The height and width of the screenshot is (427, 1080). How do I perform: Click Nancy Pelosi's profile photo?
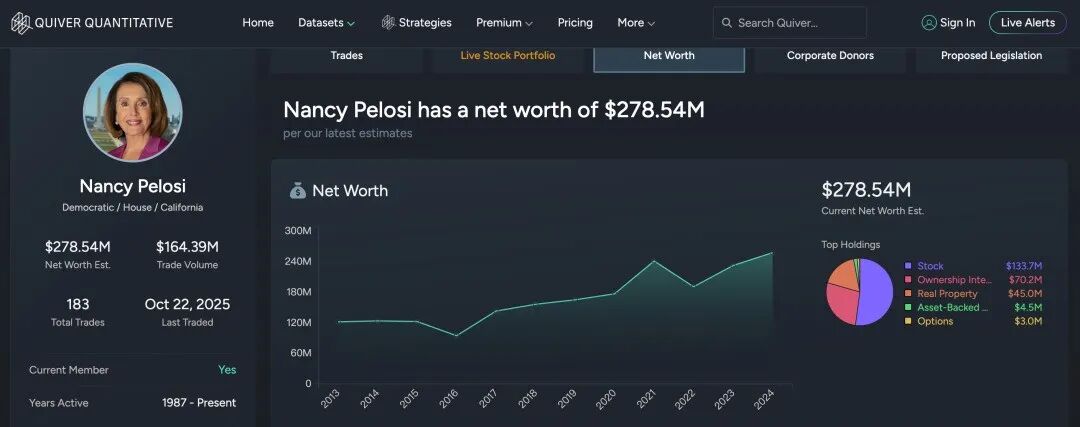coord(133,112)
